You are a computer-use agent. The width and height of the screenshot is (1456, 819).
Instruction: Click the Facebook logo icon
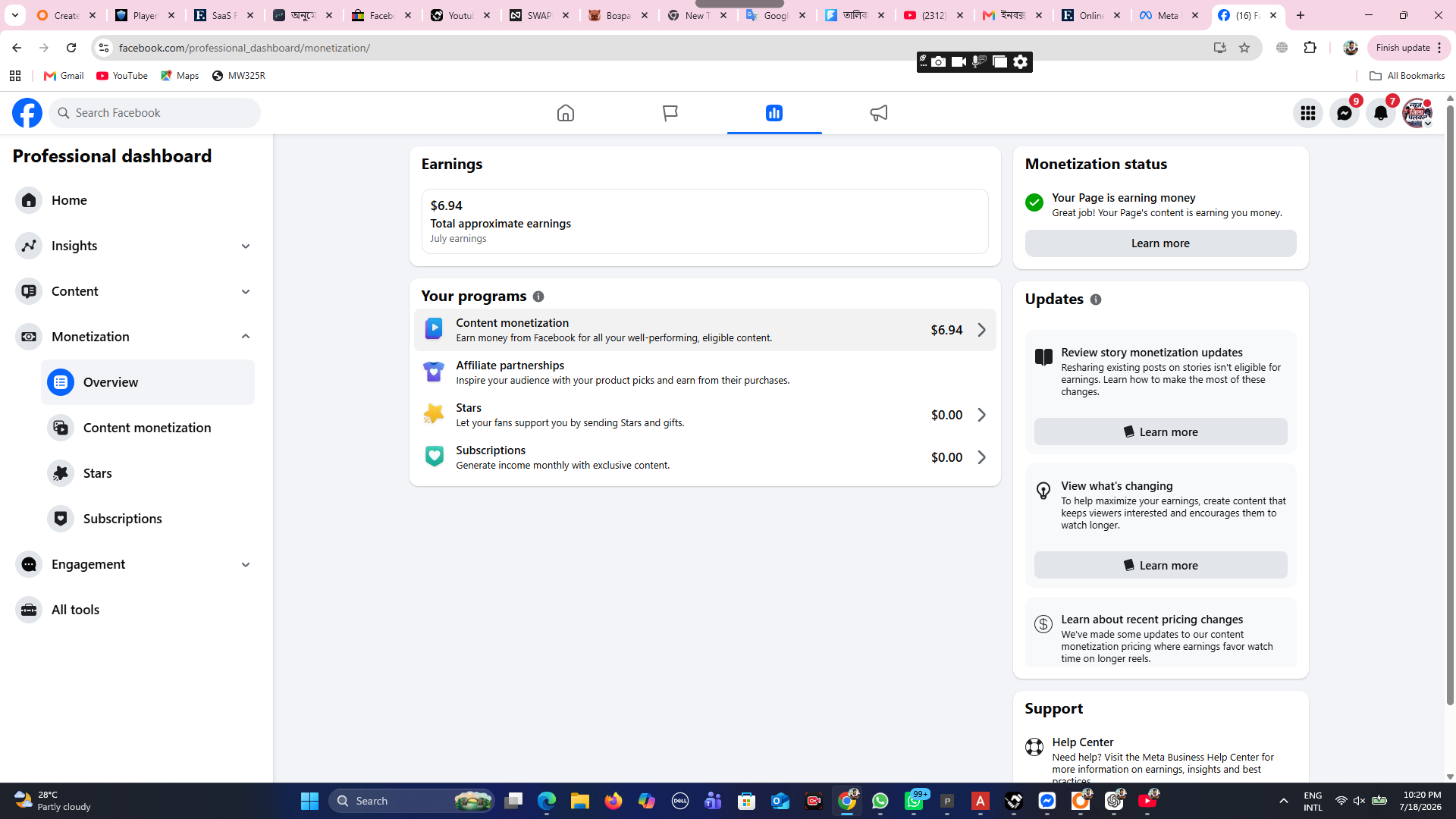tap(27, 113)
